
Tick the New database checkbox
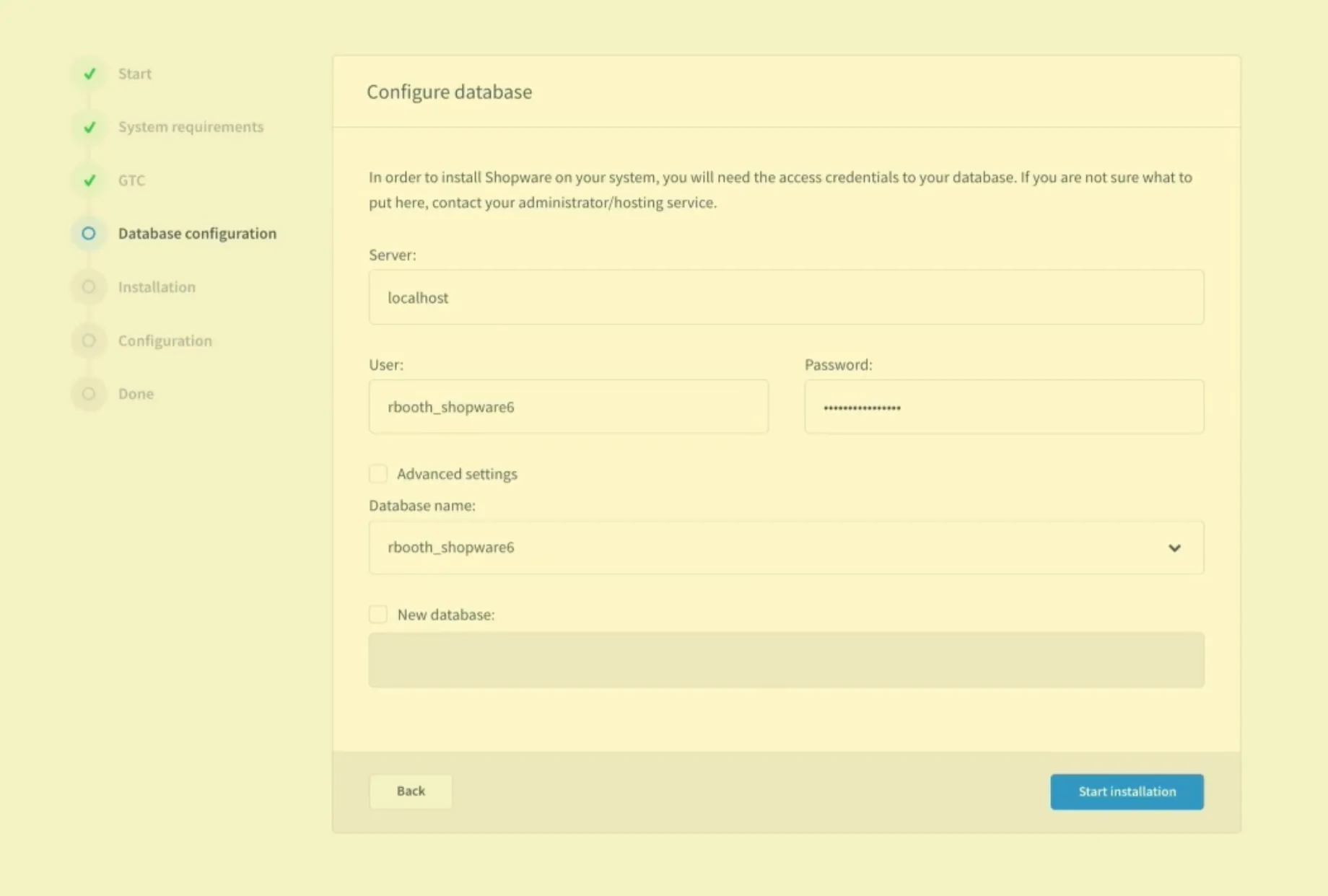click(378, 615)
